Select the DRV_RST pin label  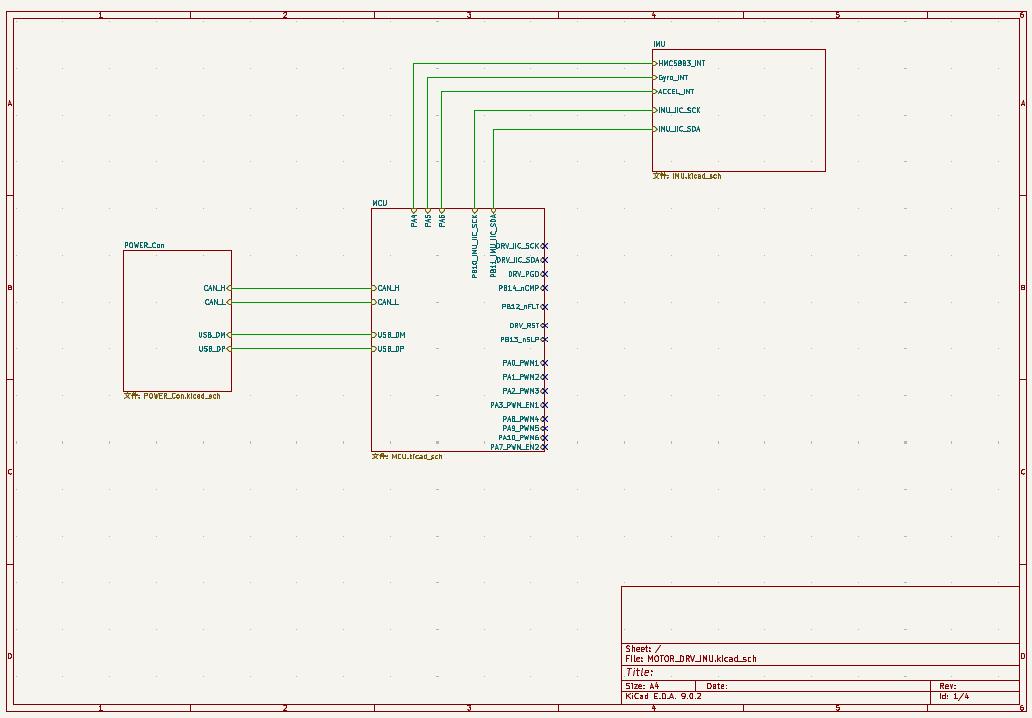[525, 326]
